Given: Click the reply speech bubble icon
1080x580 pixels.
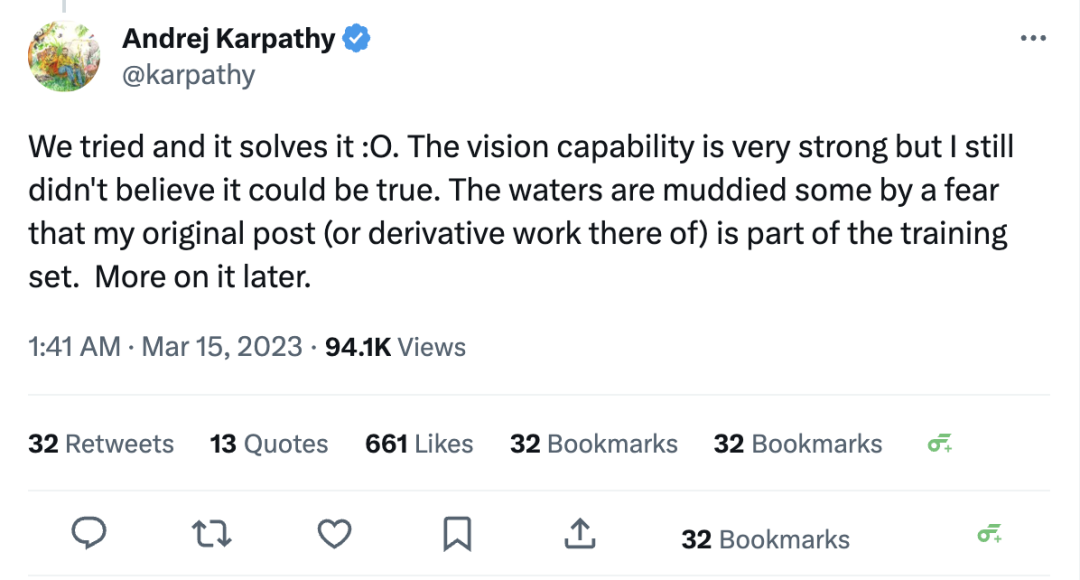Looking at the screenshot, I should (x=90, y=535).
